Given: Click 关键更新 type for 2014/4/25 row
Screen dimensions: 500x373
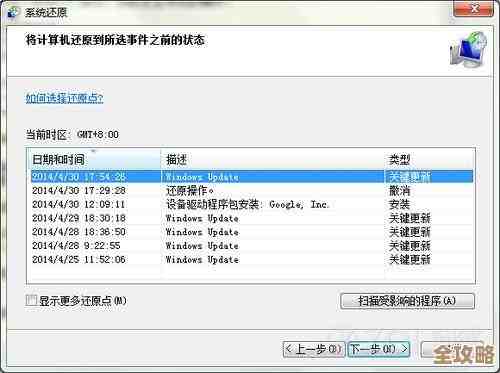Looking at the screenshot, I should tap(410, 259).
